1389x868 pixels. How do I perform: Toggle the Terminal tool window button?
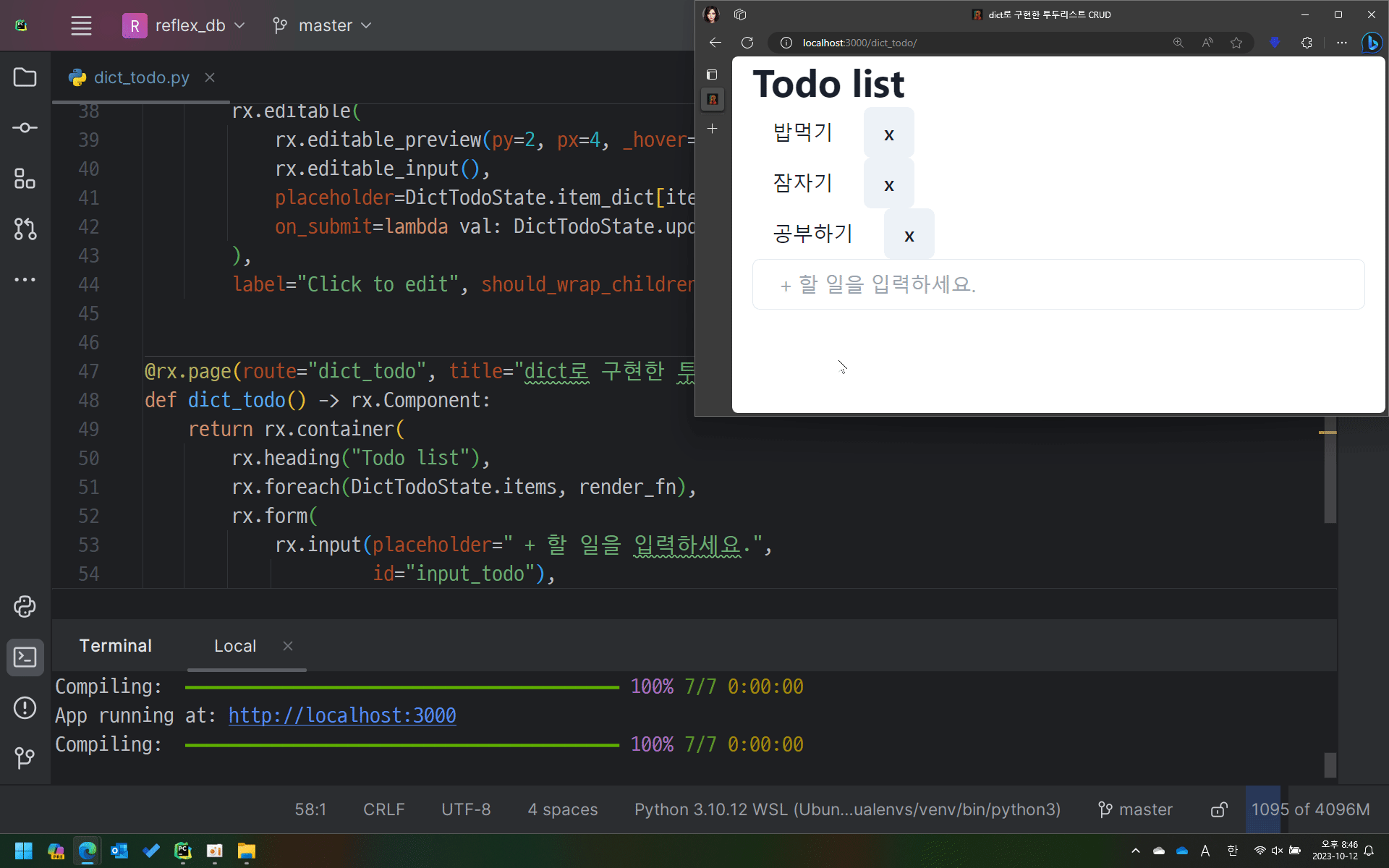click(x=25, y=657)
